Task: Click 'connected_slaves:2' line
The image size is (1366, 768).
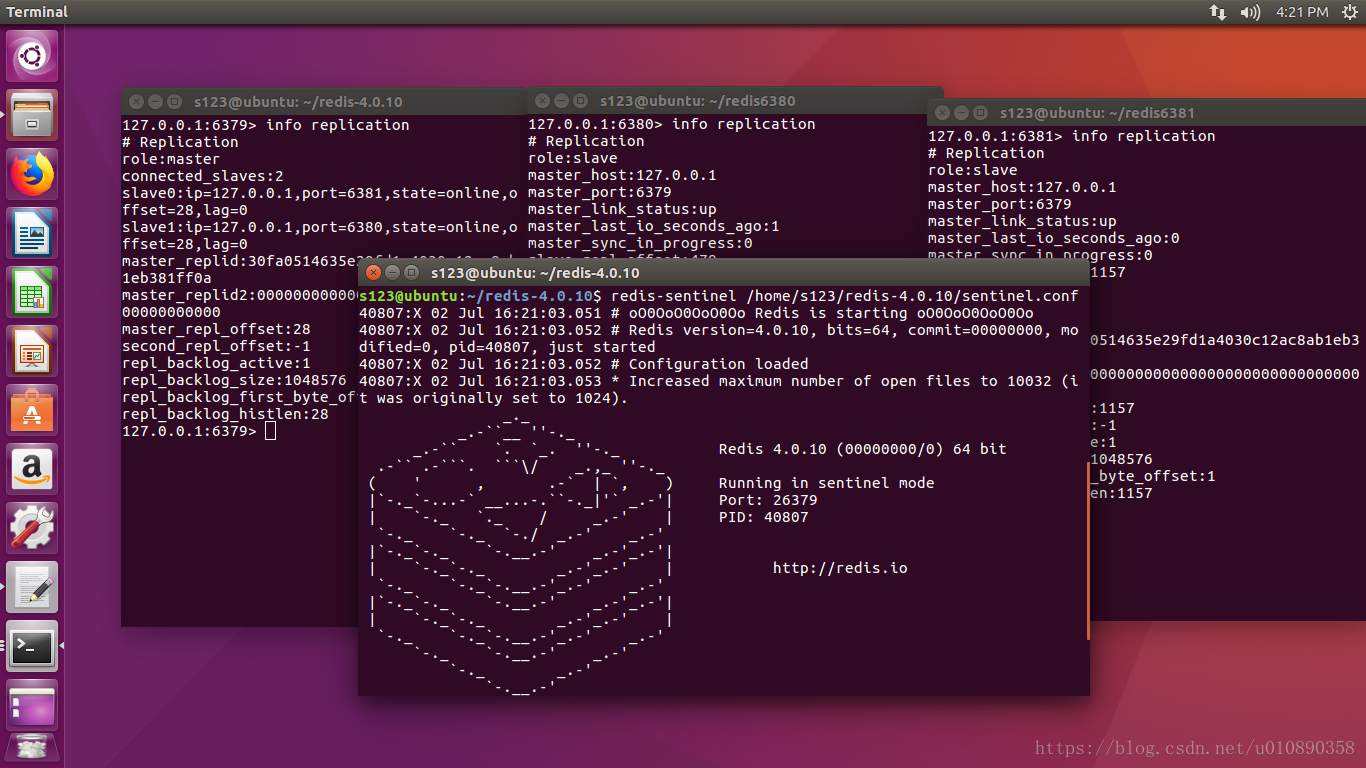Action: tap(203, 176)
